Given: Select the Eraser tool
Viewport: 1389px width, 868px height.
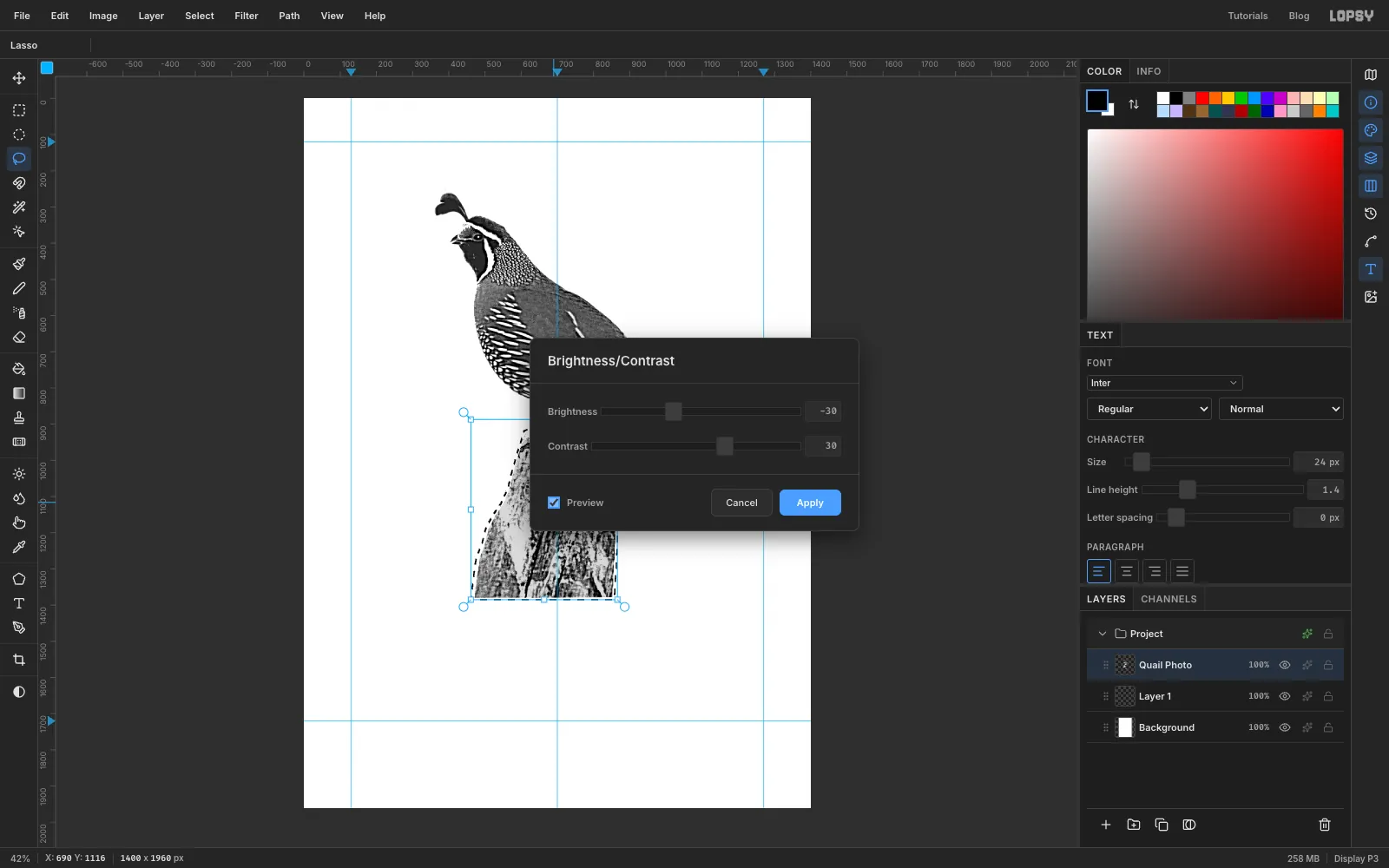Looking at the screenshot, I should coord(18,337).
